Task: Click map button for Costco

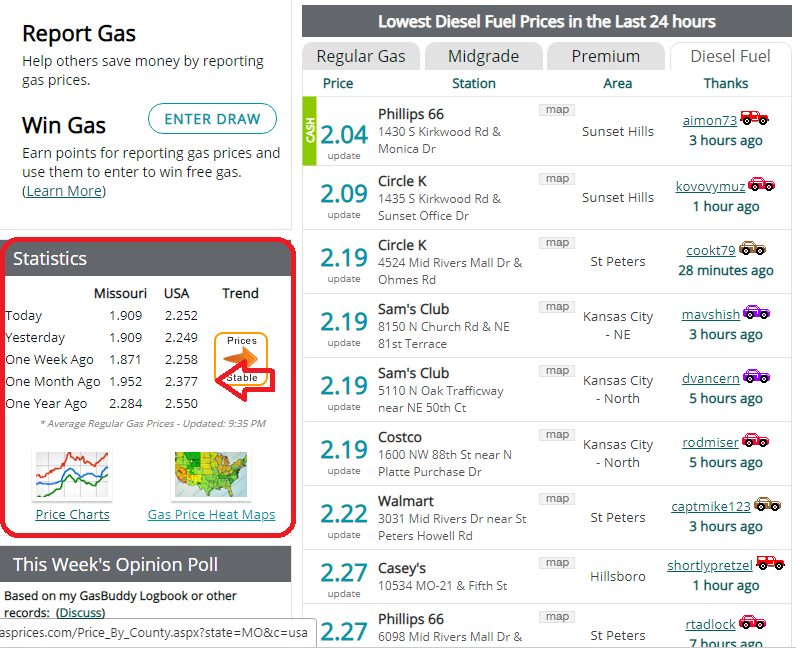Action: (557, 435)
